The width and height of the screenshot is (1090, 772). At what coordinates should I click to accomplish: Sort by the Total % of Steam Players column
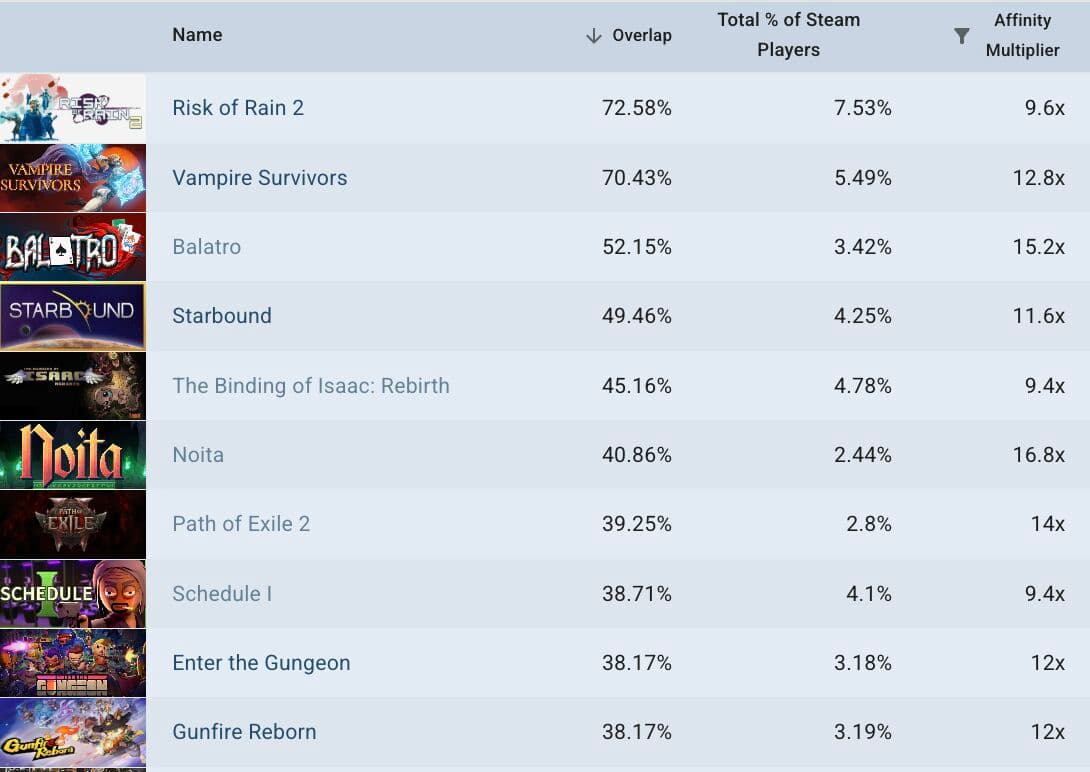(x=789, y=34)
